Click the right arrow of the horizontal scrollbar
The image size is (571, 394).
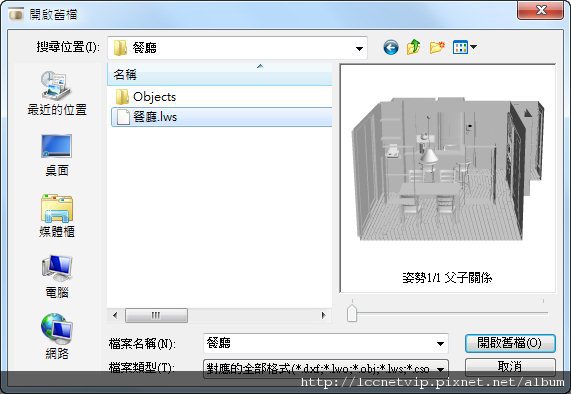[323, 315]
